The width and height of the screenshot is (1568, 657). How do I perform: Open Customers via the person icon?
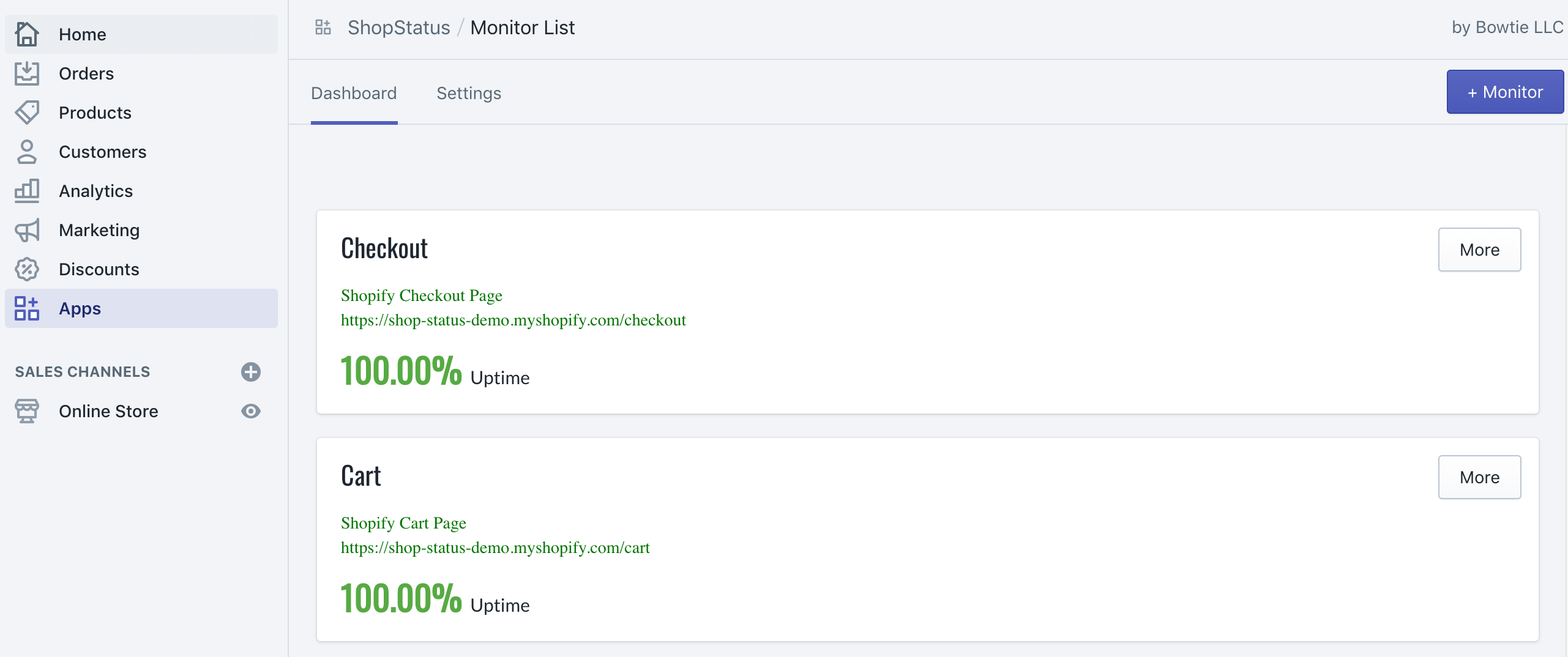coord(27,152)
